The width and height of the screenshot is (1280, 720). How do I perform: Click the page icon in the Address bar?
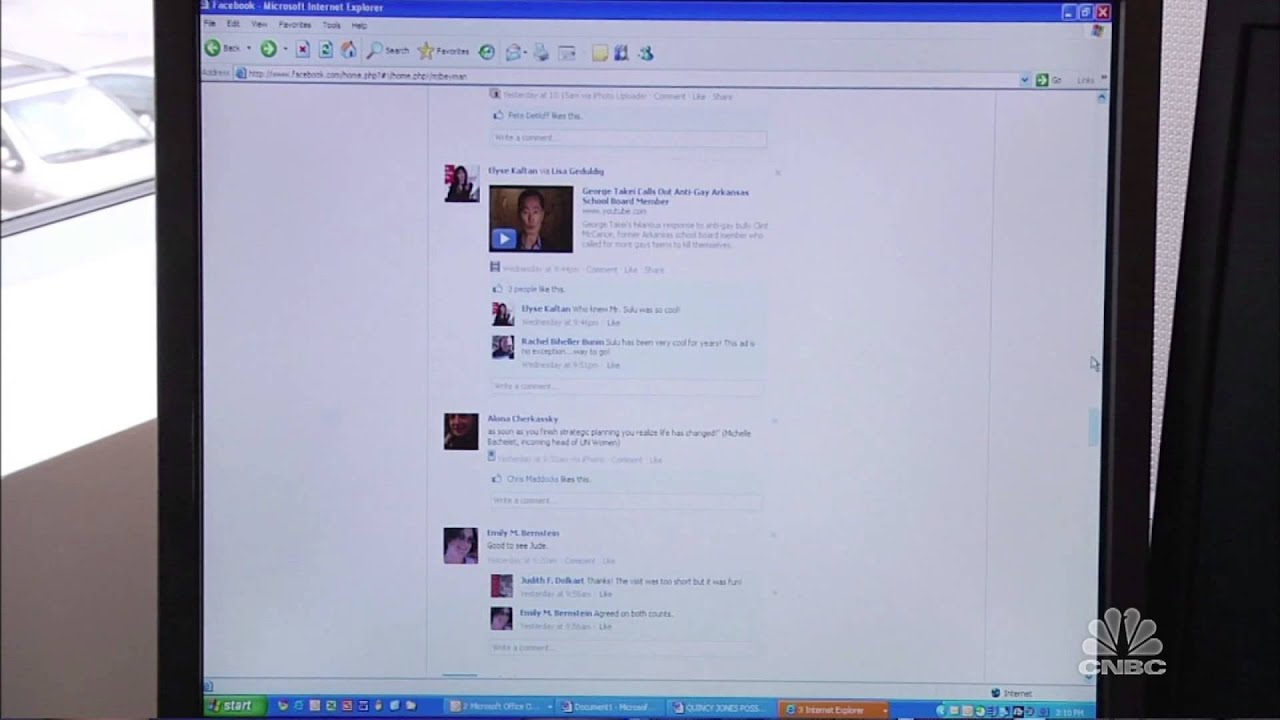point(240,73)
